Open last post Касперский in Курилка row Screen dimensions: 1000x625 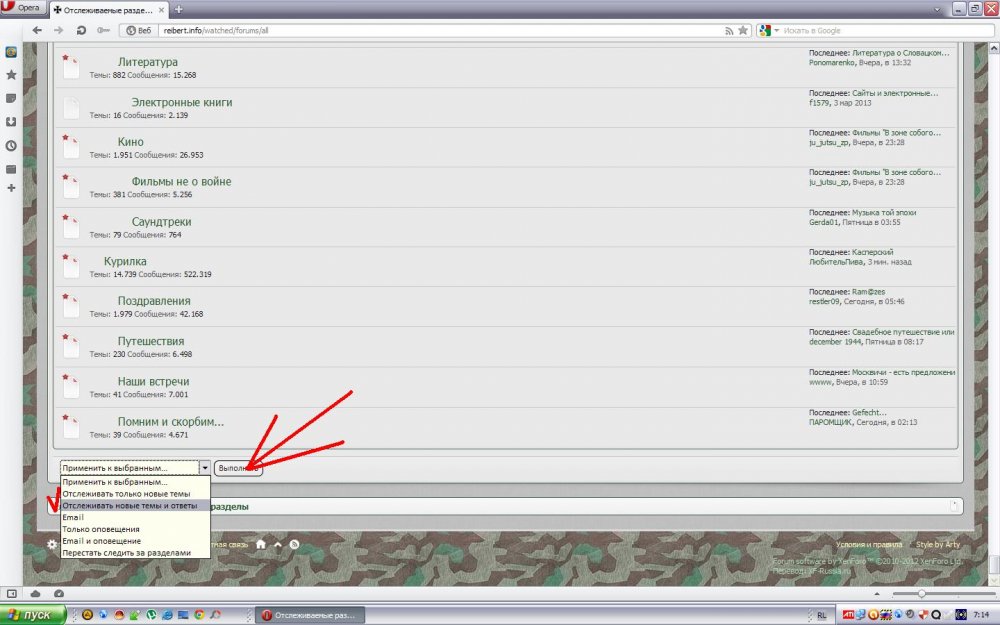(872, 252)
